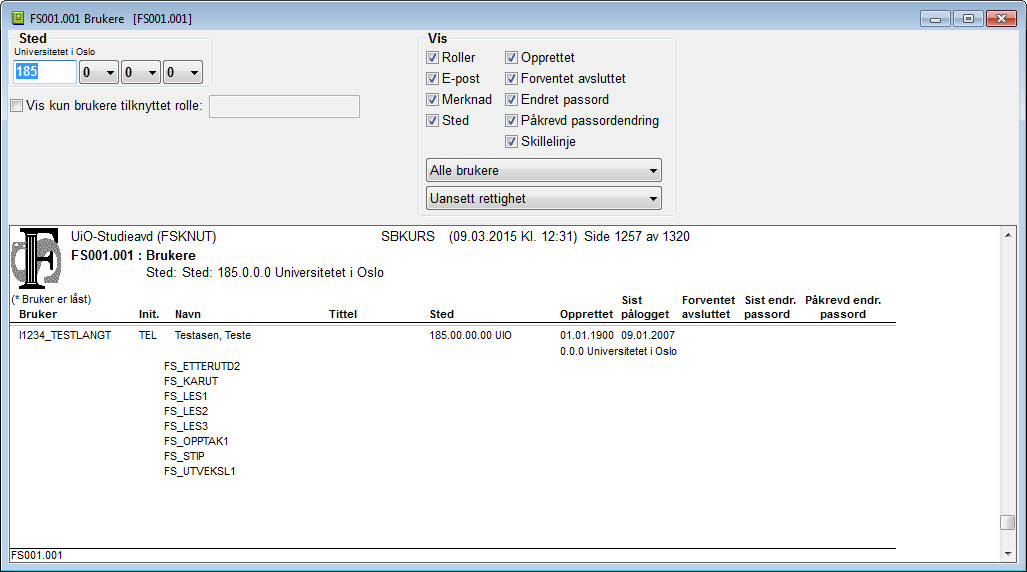Uncheck the Merknad checkbox
Image resolution: width=1027 pixels, height=572 pixels.
tap(432, 100)
